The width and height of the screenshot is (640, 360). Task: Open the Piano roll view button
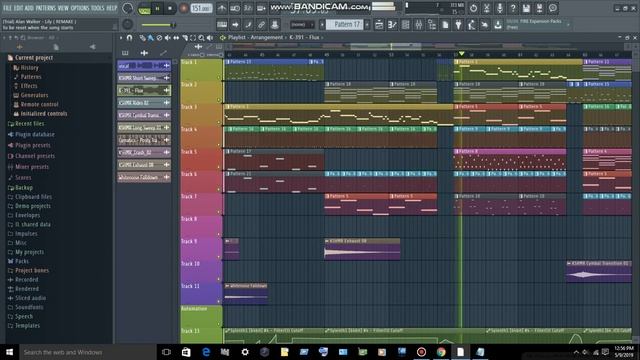tap(392, 24)
